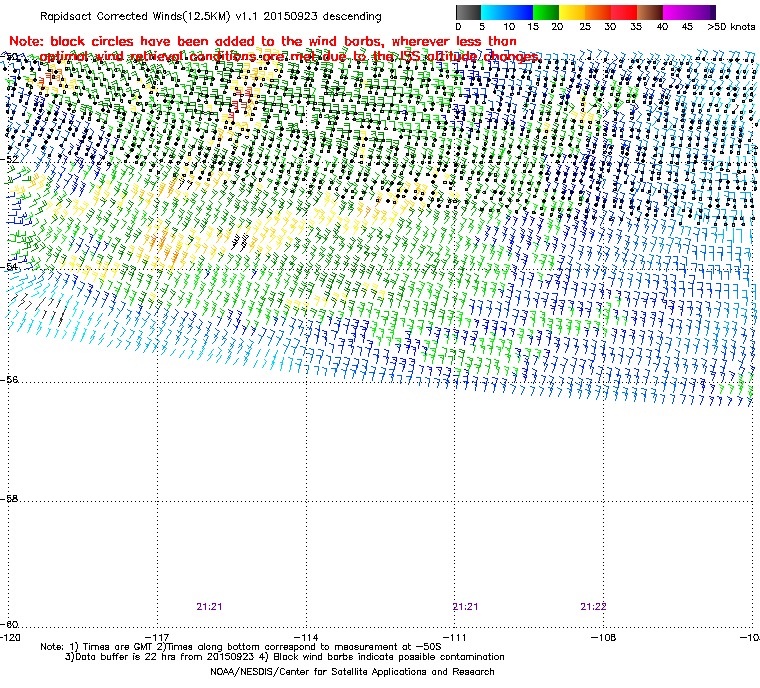Viewport: 760px width, 688px height.
Task: Click the 'Note: 1) Times are GMT' footer line
Action: (241, 647)
